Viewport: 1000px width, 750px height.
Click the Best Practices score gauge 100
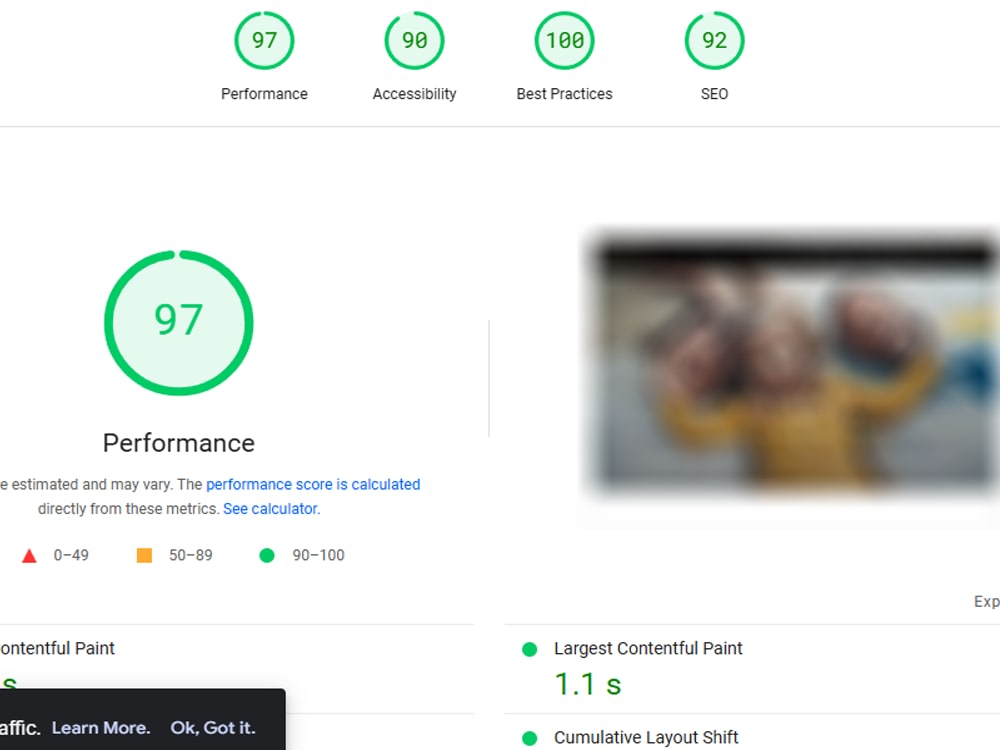point(564,40)
